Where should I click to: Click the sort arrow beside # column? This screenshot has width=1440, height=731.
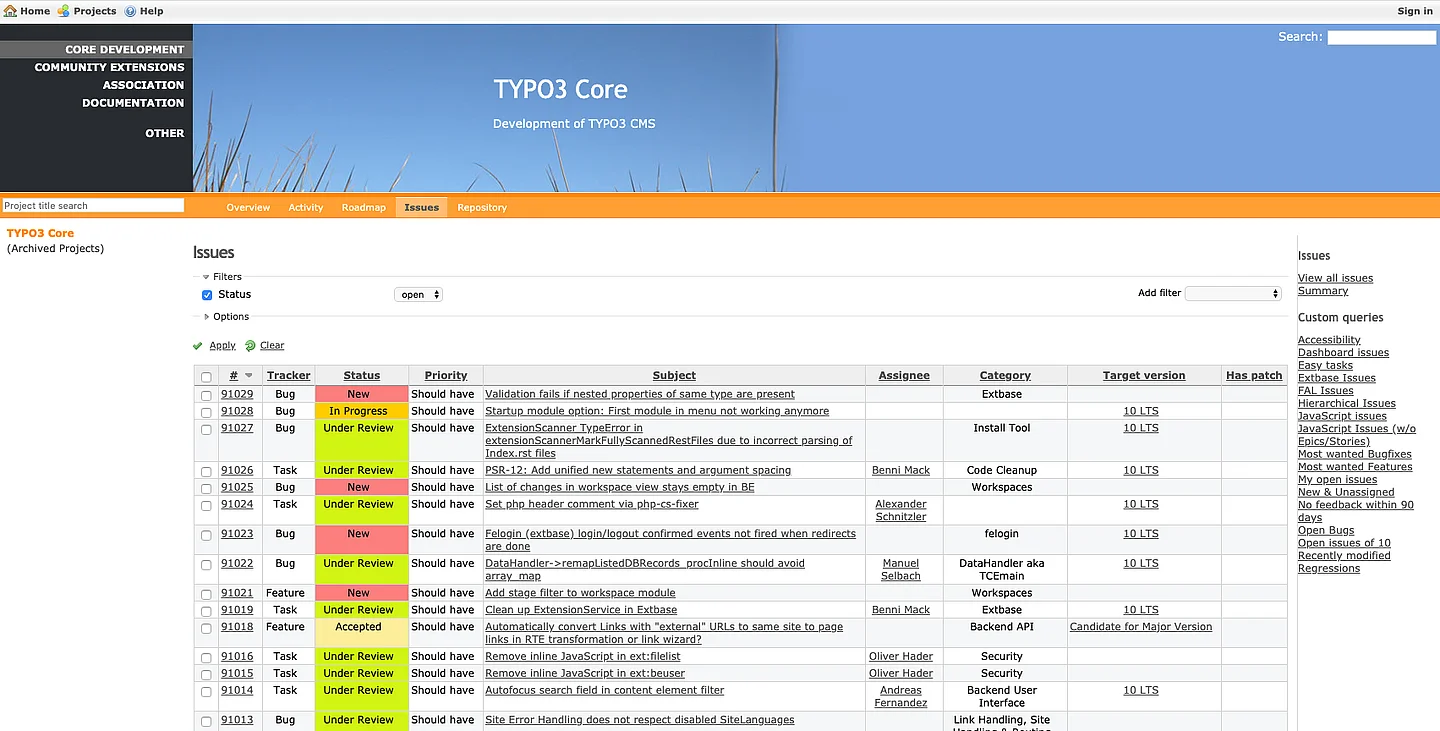point(249,376)
